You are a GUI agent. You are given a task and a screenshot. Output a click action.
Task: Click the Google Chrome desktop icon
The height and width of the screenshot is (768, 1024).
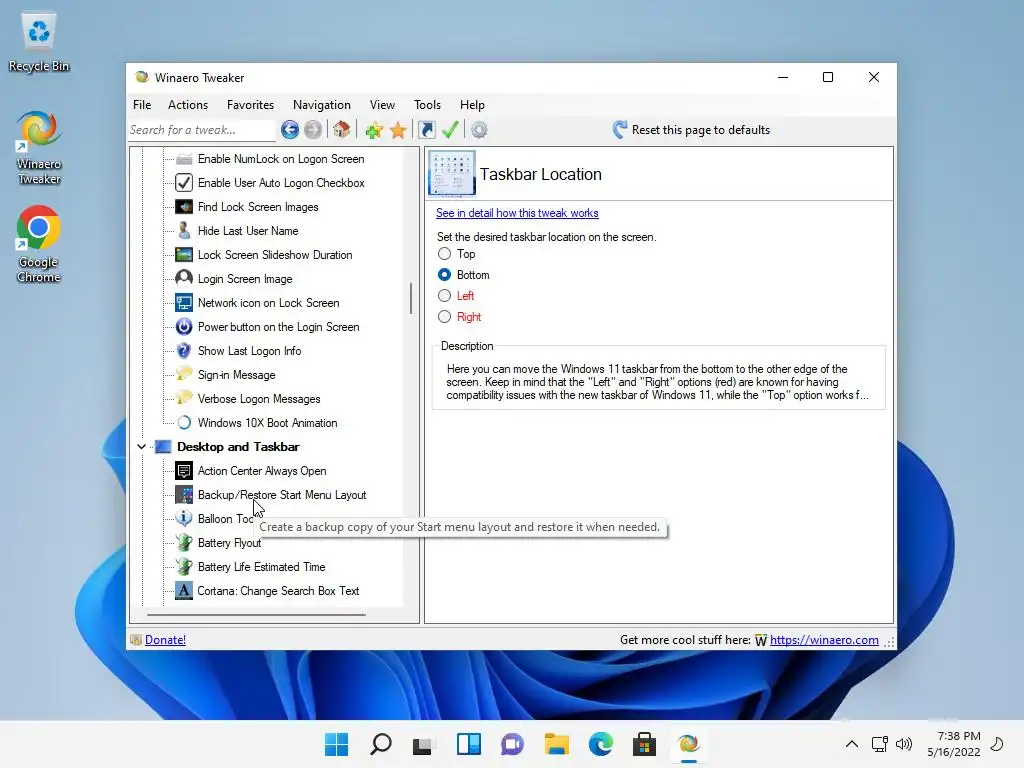tap(39, 244)
